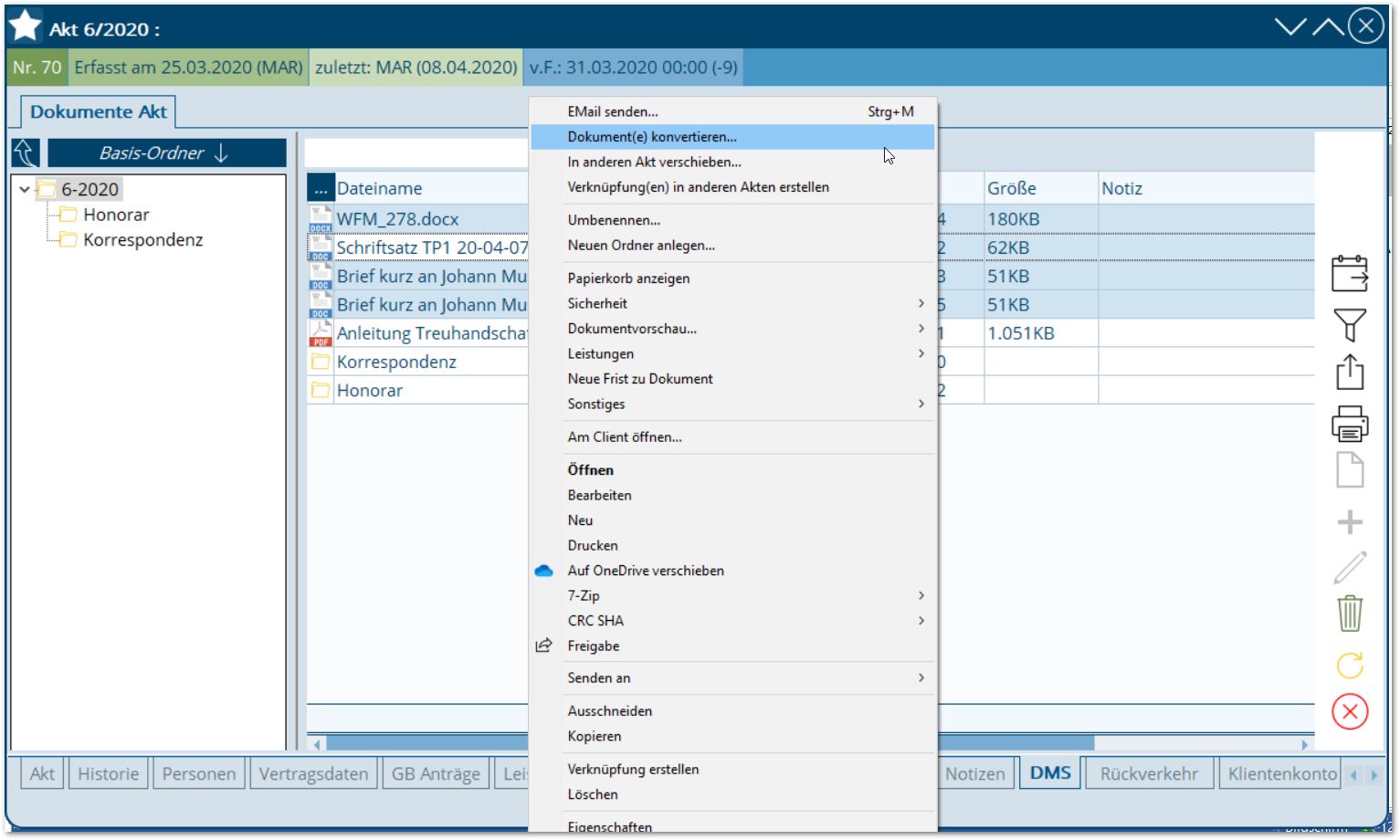
Task: Open the Basis-Ordner dropdown
Action: point(167,153)
